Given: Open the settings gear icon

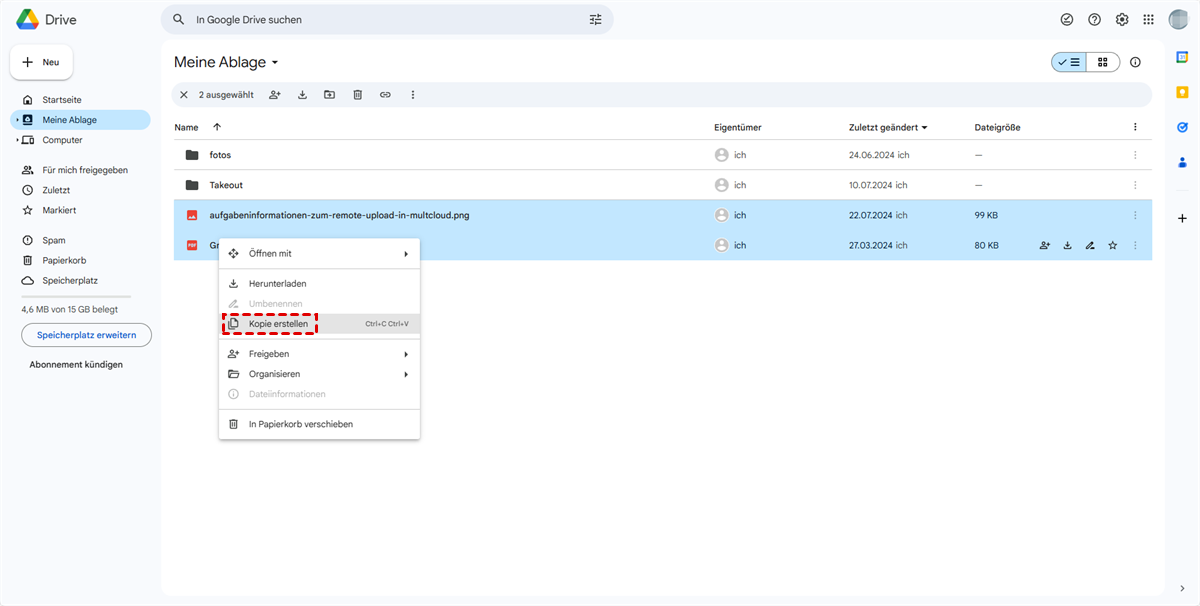Looking at the screenshot, I should (1122, 19).
